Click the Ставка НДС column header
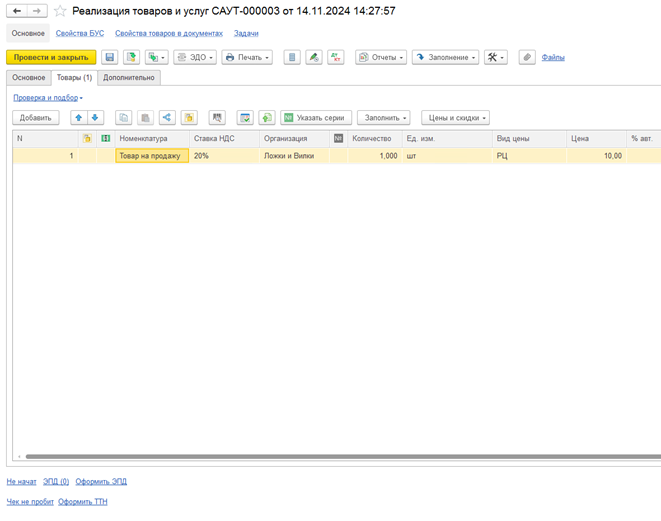Viewport: 661px width, 521px height. click(x=224, y=138)
